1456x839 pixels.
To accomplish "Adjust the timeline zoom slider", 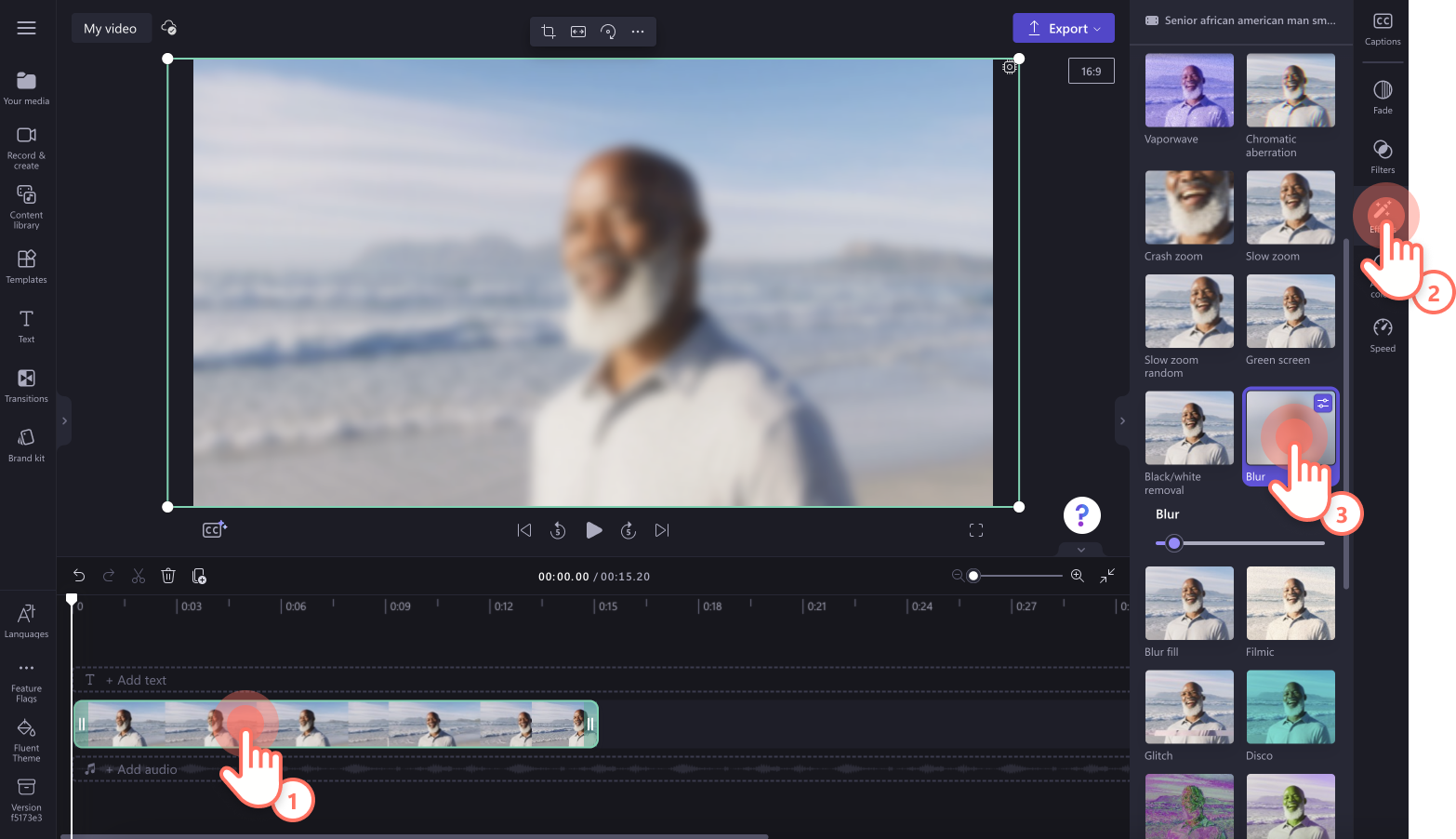I will (1017, 576).
